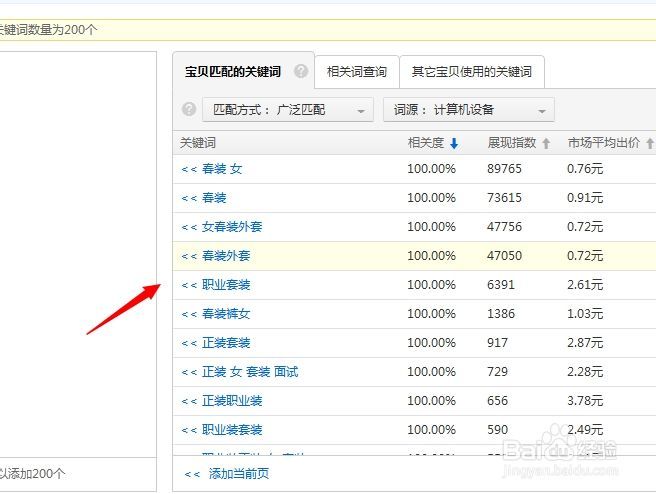656x494 pixels.
Task: Sort by 展现指数 using the arrow icon
Action: click(546, 144)
